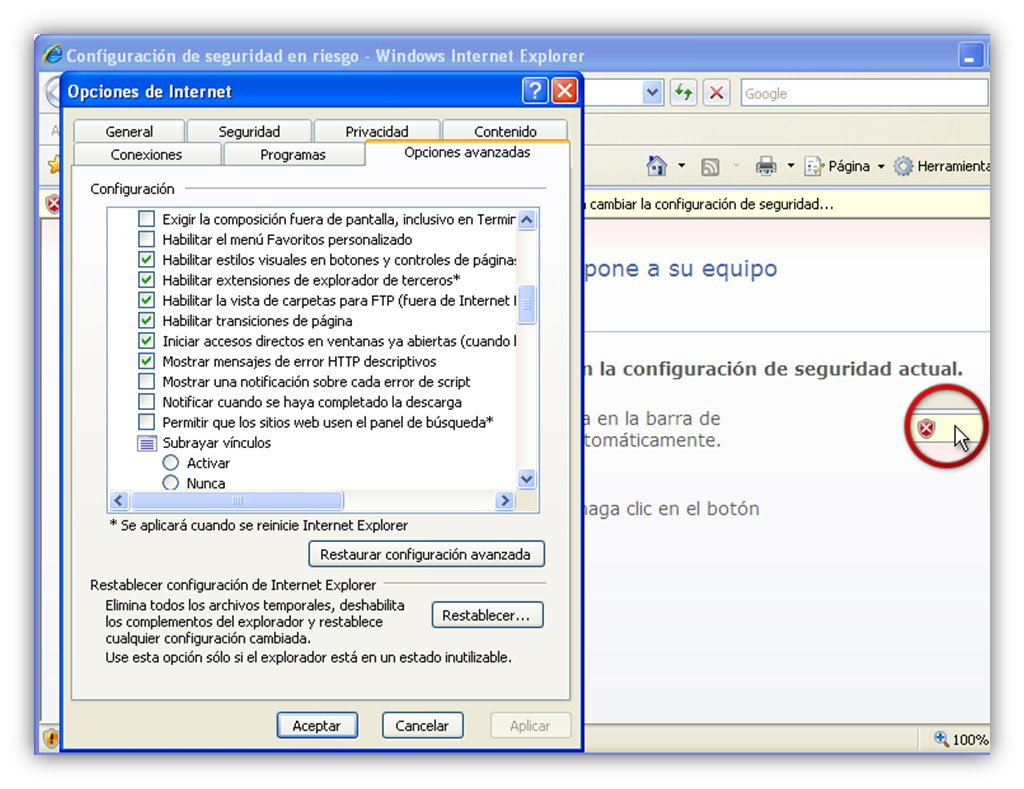Click the Restablecer... button
Screen dimensions: 1024x789
487,615
